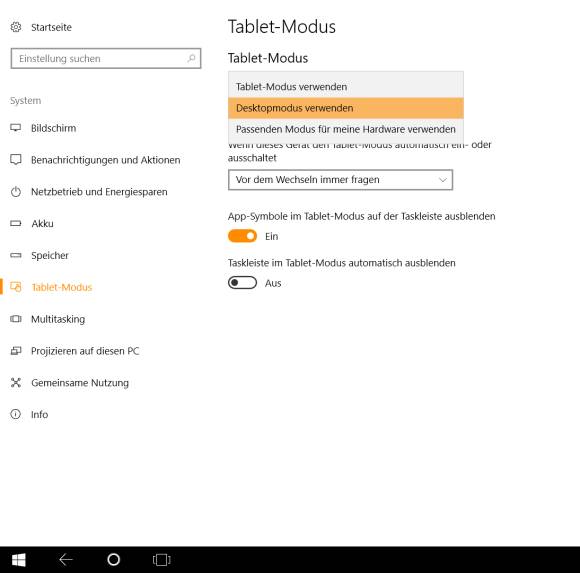Open Cortana circle in taskbar
This screenshot has height=573, width=580.
pyautogui.click(x=114, y=560)
